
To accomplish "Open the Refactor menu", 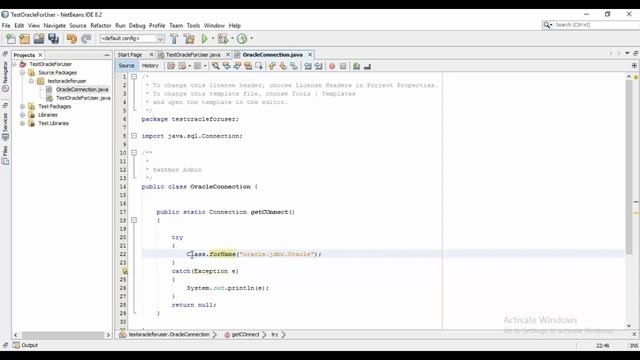I will pyautogui.click(x=100, y=25).
